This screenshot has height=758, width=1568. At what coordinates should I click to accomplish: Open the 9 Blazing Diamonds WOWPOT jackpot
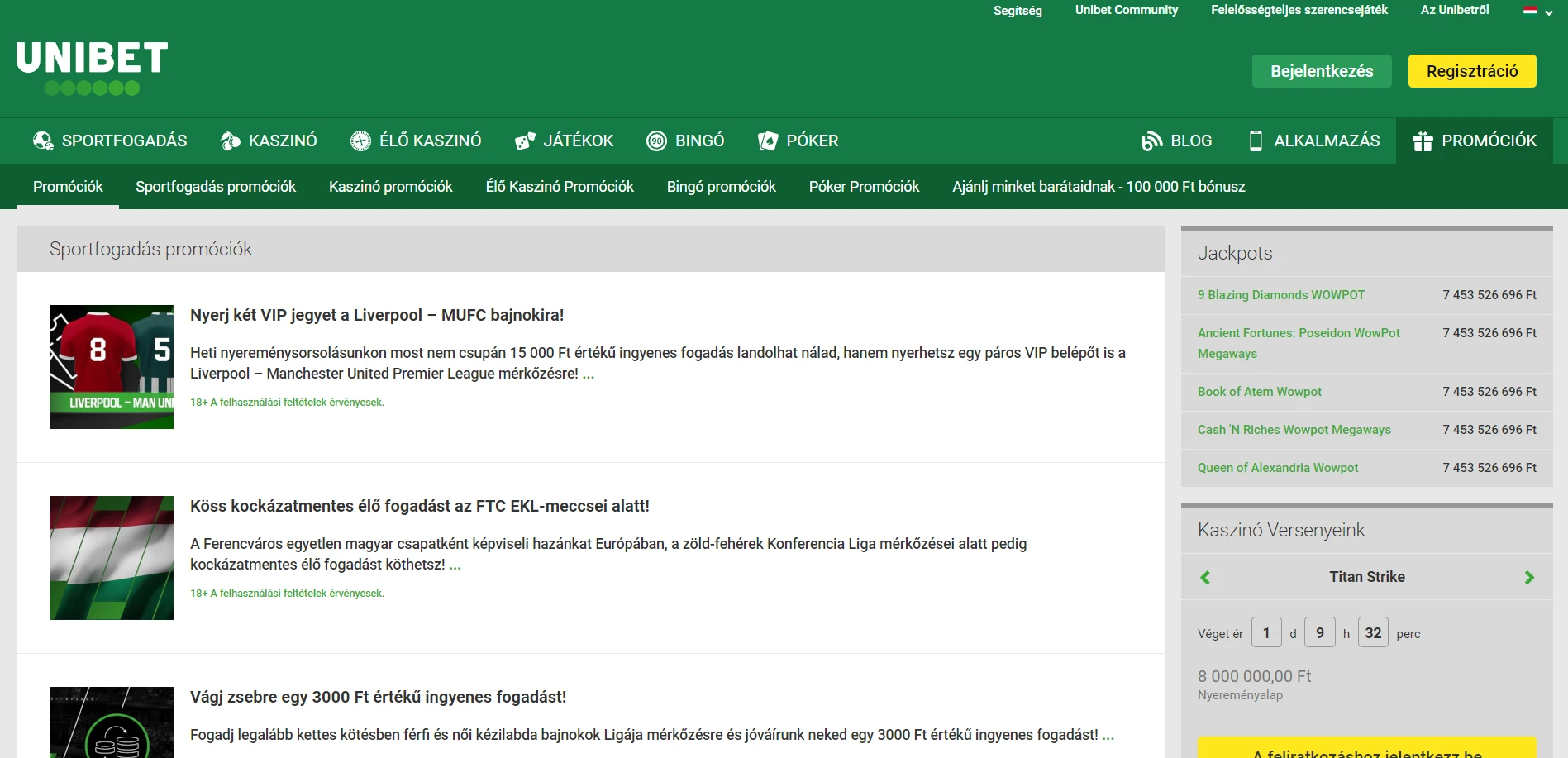coord(1281,295)
